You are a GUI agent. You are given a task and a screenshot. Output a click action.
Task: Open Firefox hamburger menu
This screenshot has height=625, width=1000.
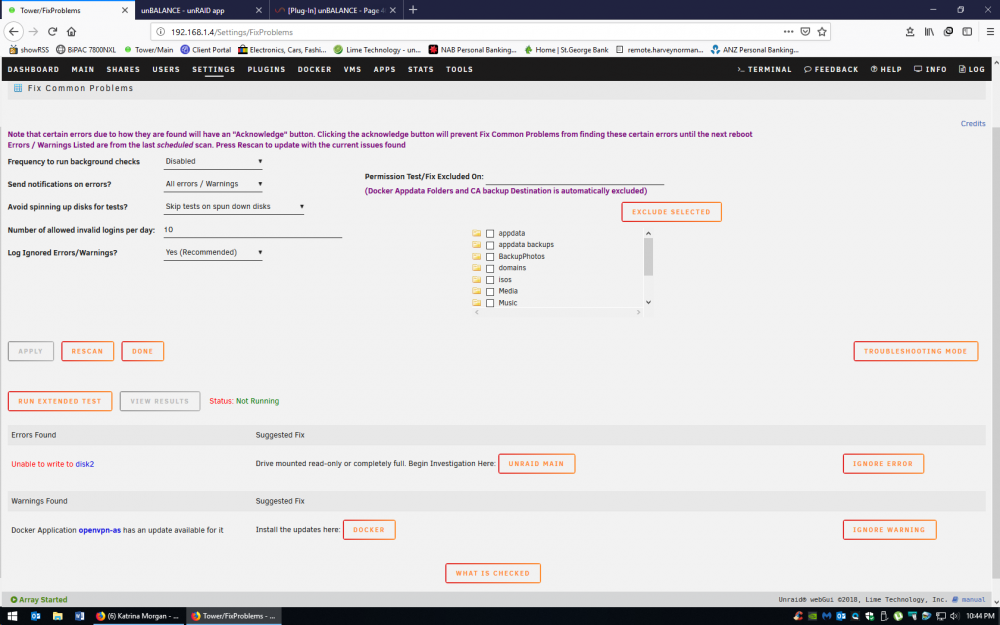[990, 31]
